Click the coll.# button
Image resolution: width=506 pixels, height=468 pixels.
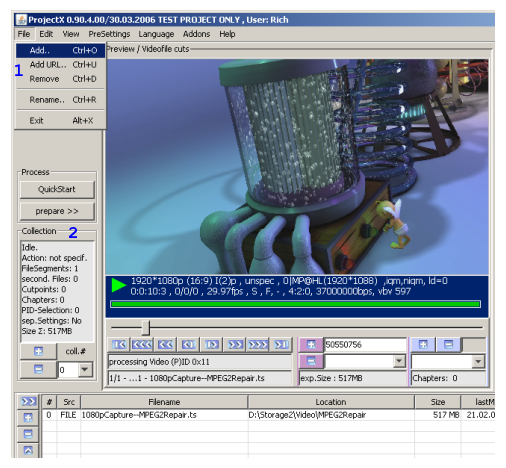[75, 351]
